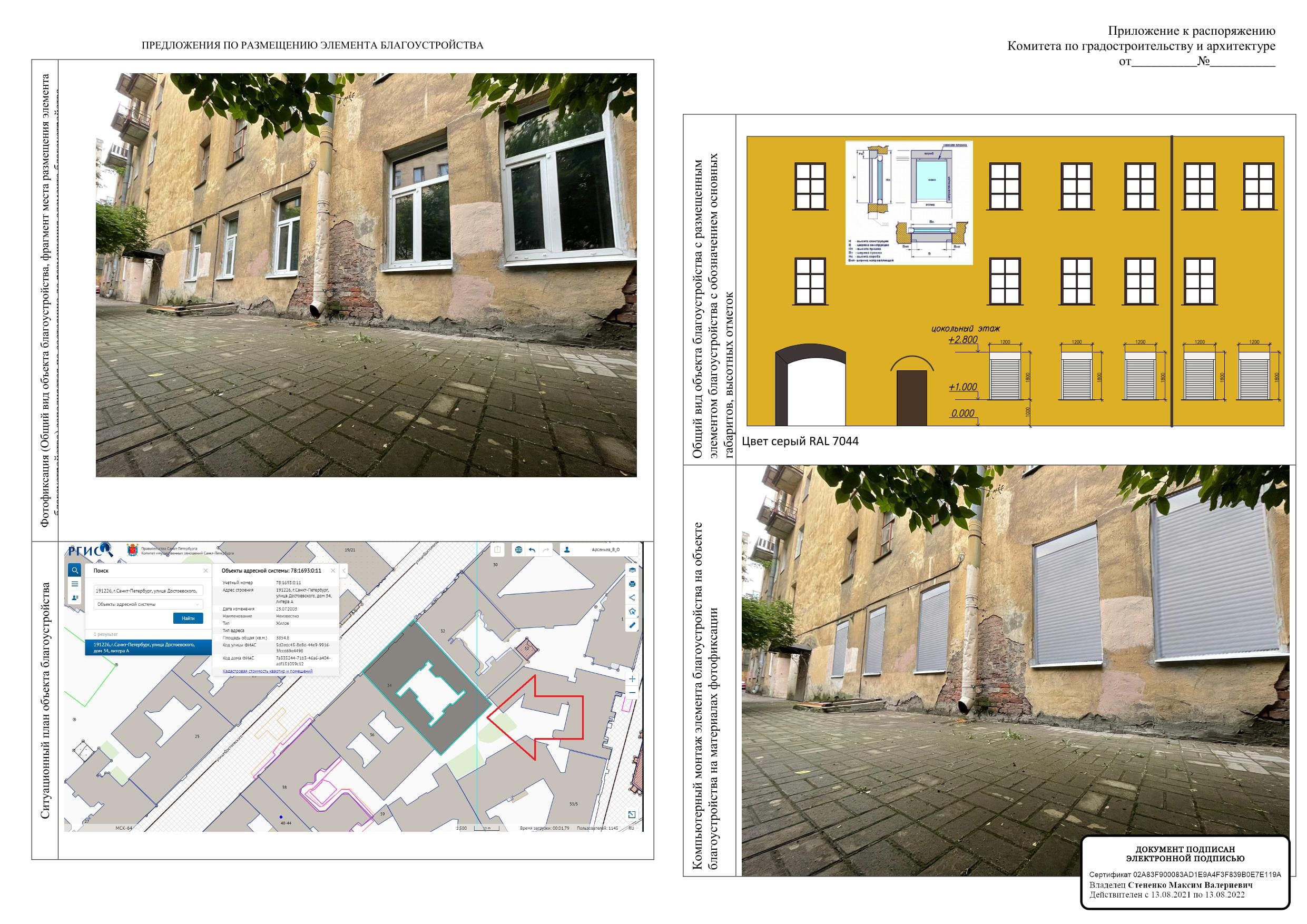
Task: Click the МСК-64 coordinate system label
Action: [123, 828]
